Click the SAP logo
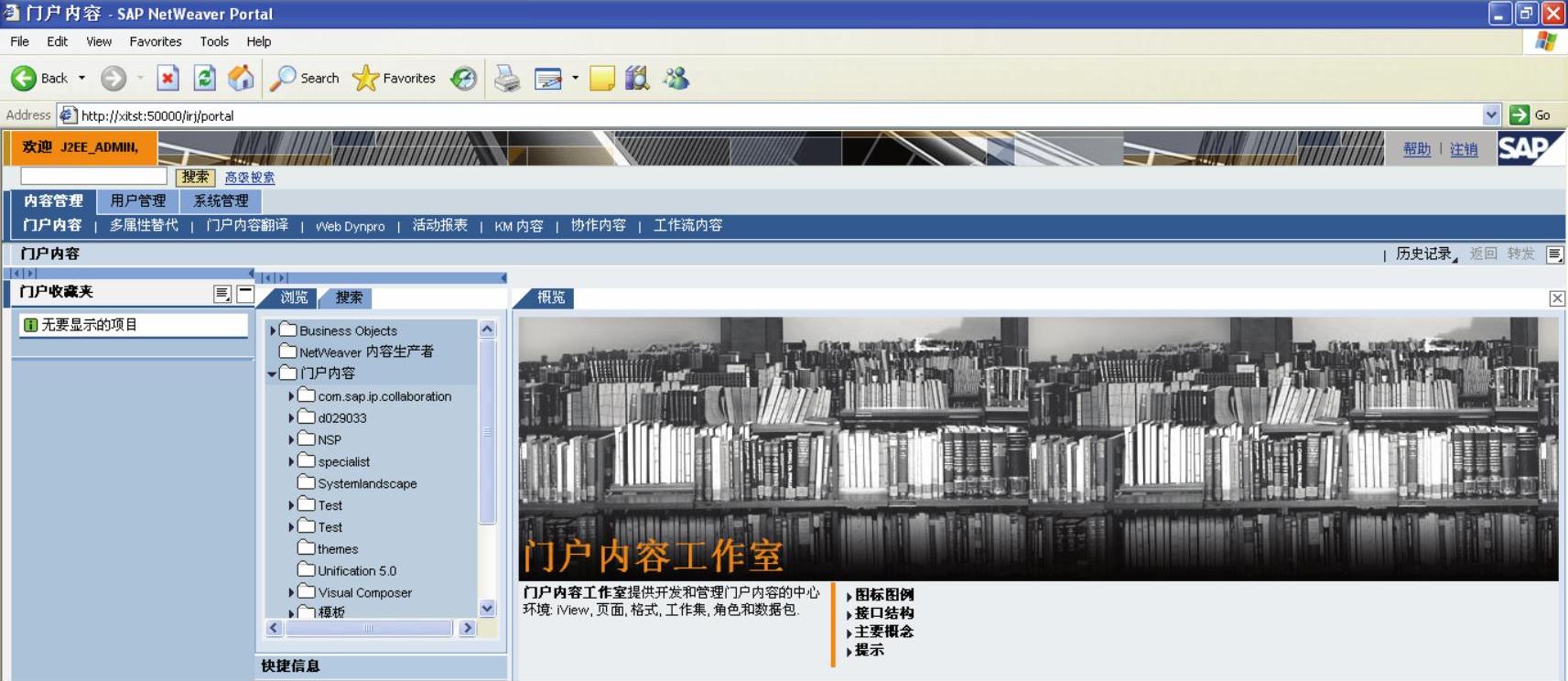This screenshot has height=681, width=1568. click(x=1530, y=148)
